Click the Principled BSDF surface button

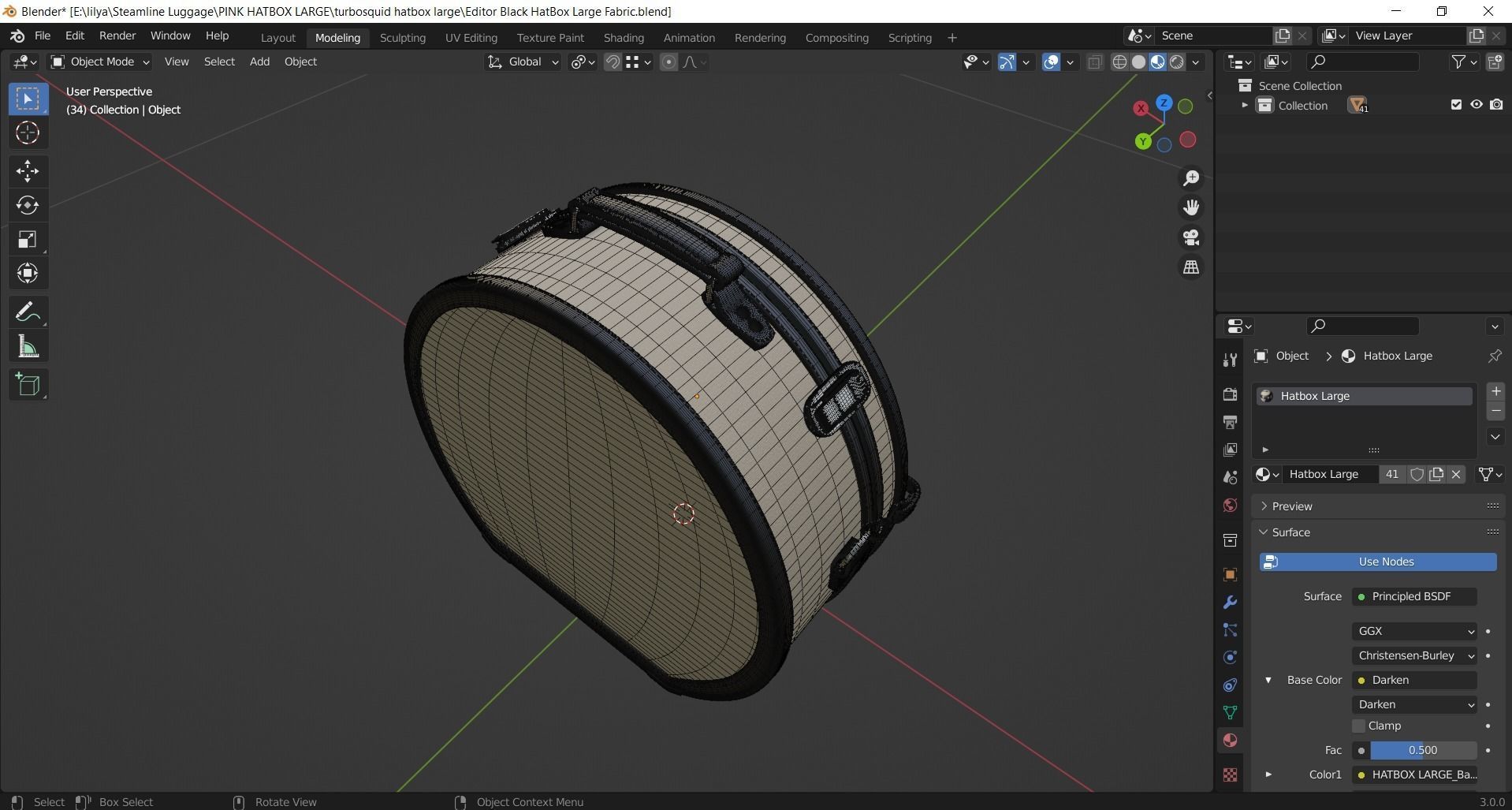(x=1414, y=596)
